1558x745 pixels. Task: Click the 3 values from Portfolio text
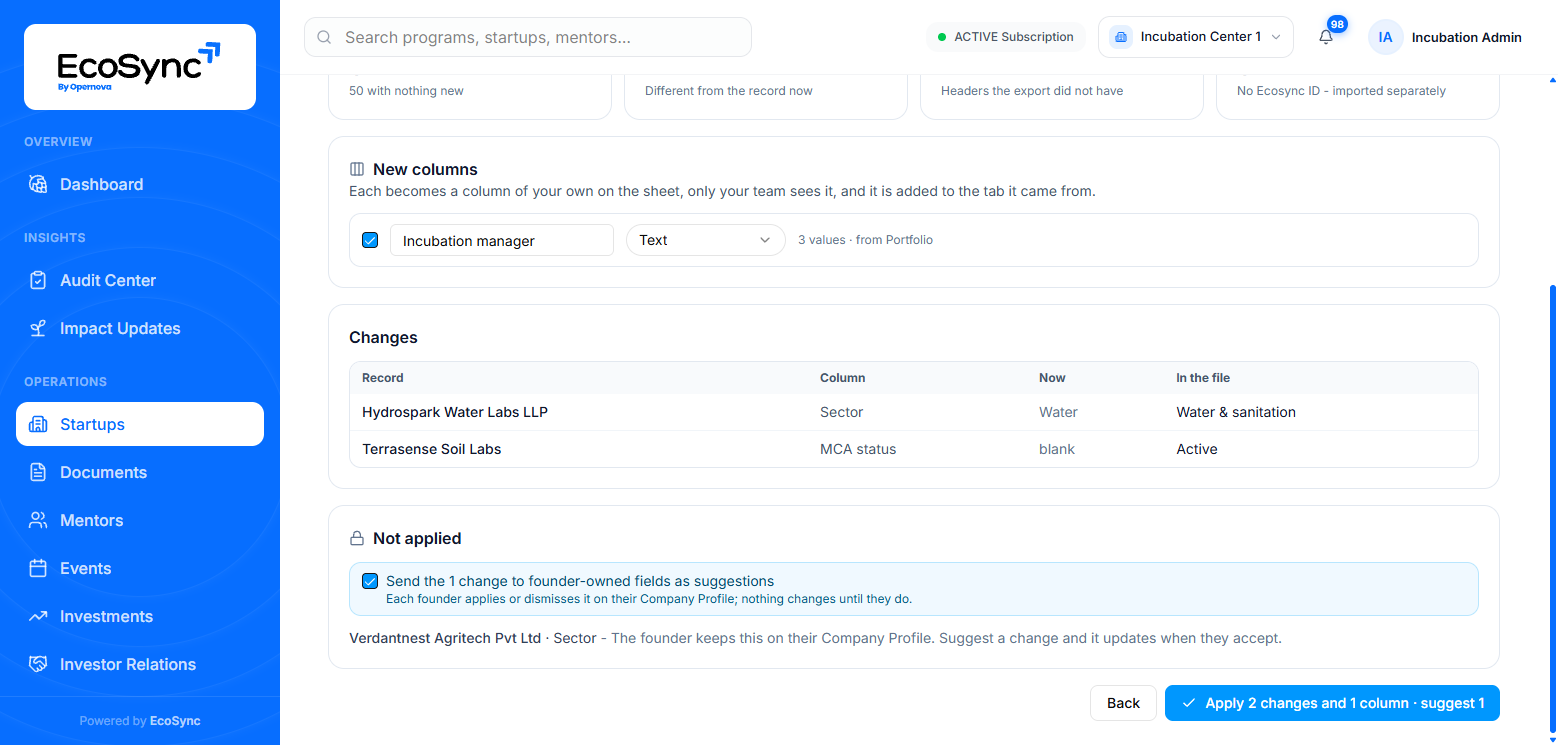coord(865,240)
